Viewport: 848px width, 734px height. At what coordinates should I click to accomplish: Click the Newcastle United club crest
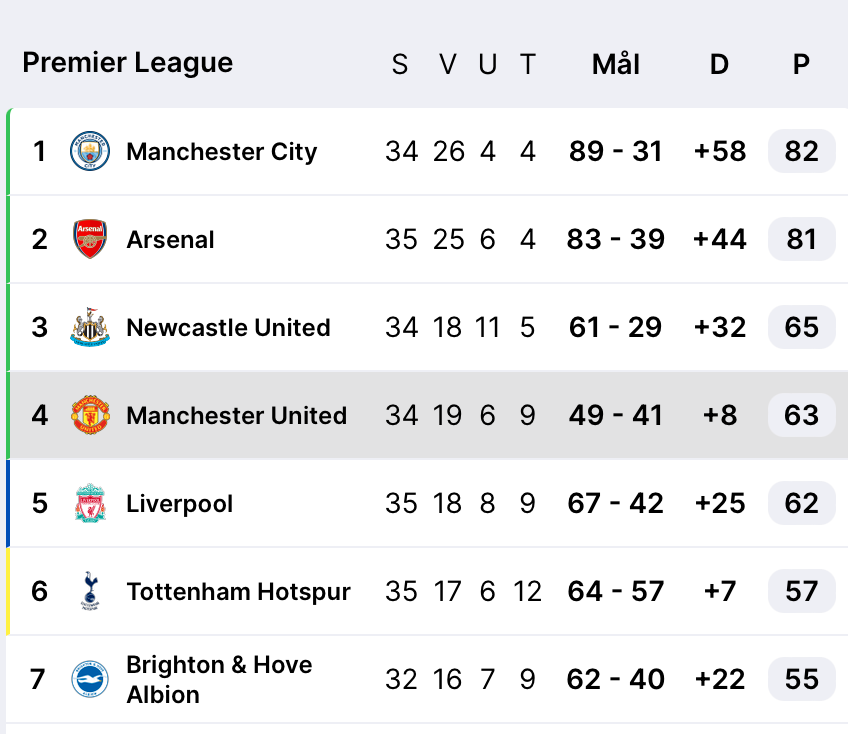click(90, 328)
